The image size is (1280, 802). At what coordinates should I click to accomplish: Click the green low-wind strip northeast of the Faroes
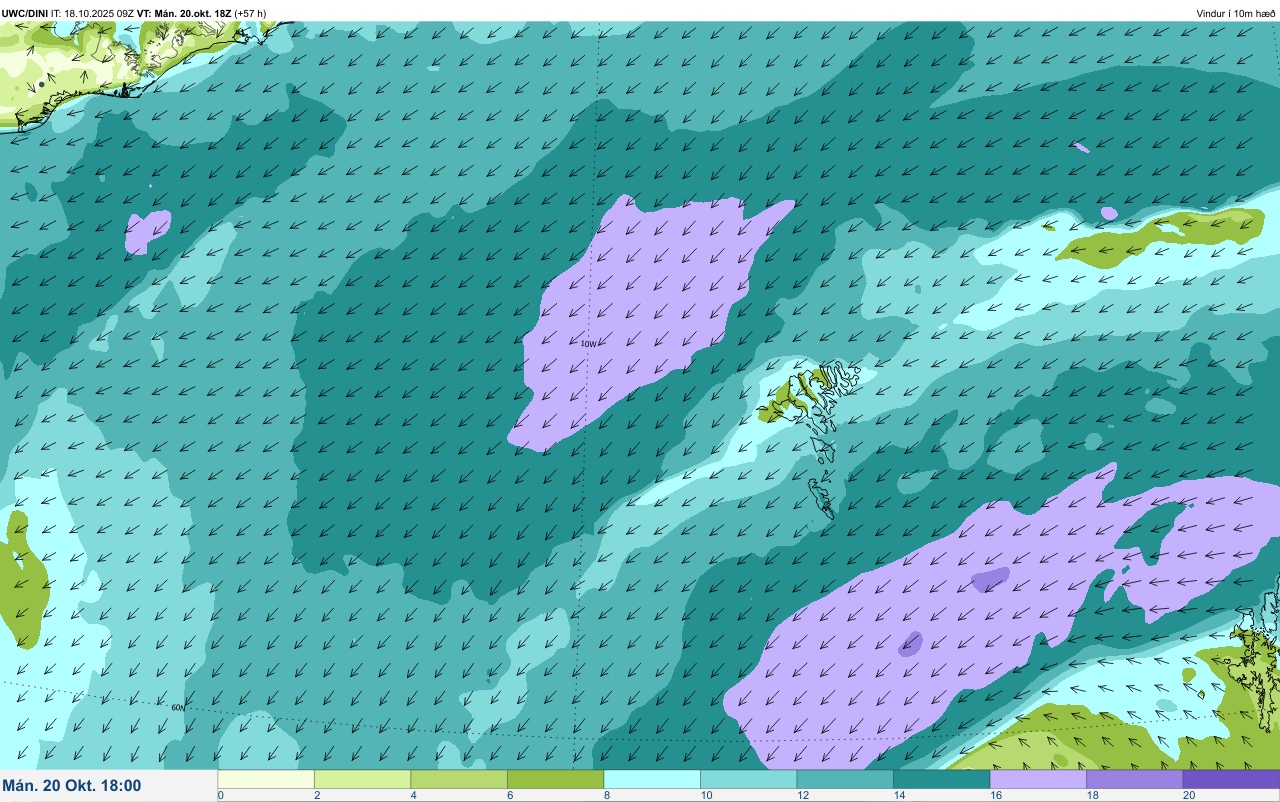tap(1160, 237)
